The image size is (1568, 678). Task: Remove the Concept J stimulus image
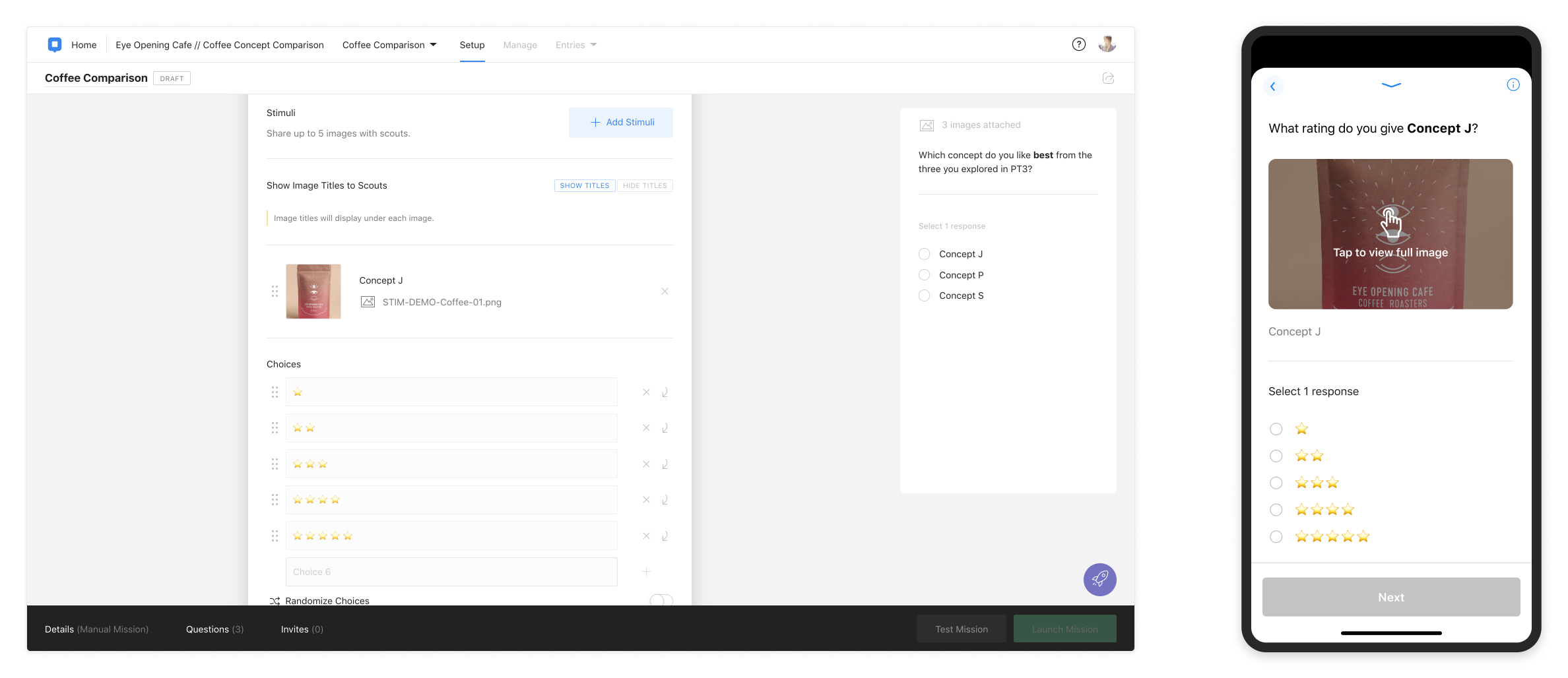click(x=665, y=292)
